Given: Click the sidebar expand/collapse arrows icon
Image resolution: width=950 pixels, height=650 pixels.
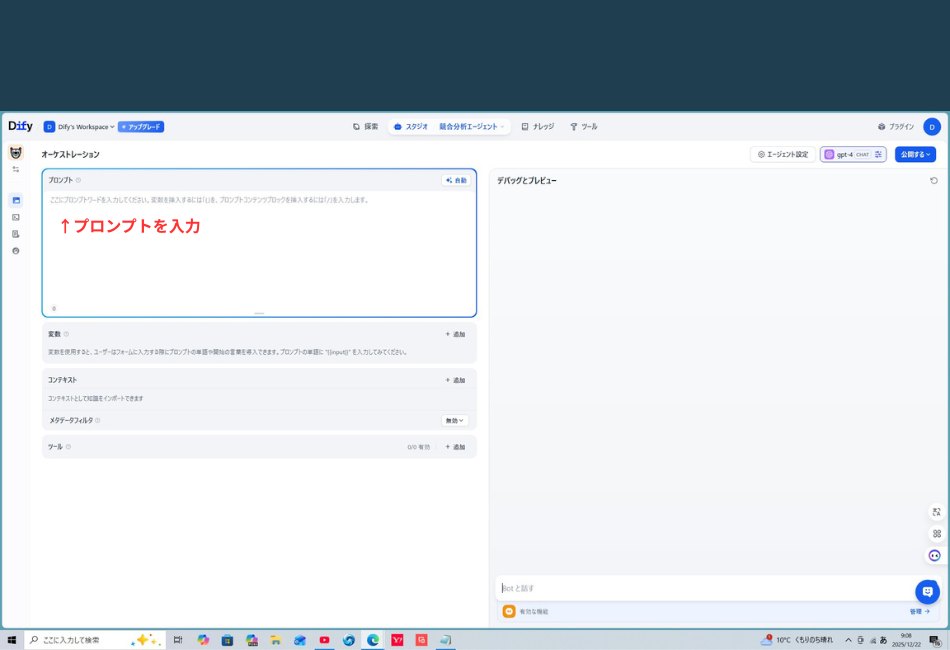Looking at the screenshot, I should [16, 170].
